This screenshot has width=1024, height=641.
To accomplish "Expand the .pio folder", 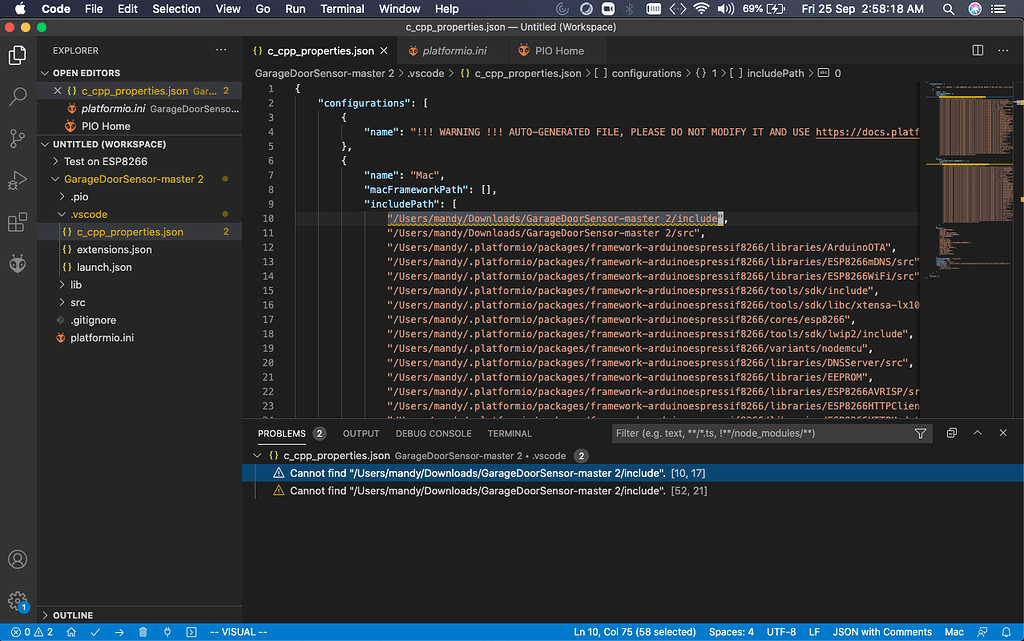I will 62,196.
